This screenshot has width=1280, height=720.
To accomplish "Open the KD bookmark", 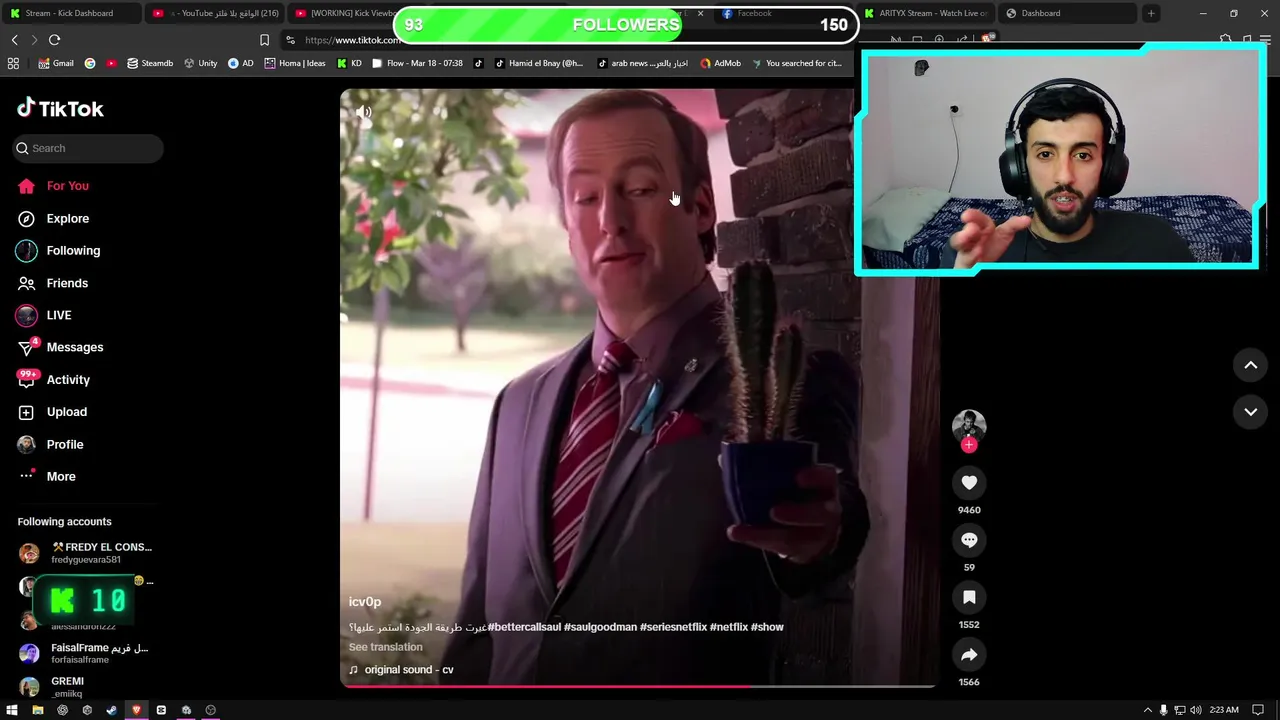I will (349, 63).
